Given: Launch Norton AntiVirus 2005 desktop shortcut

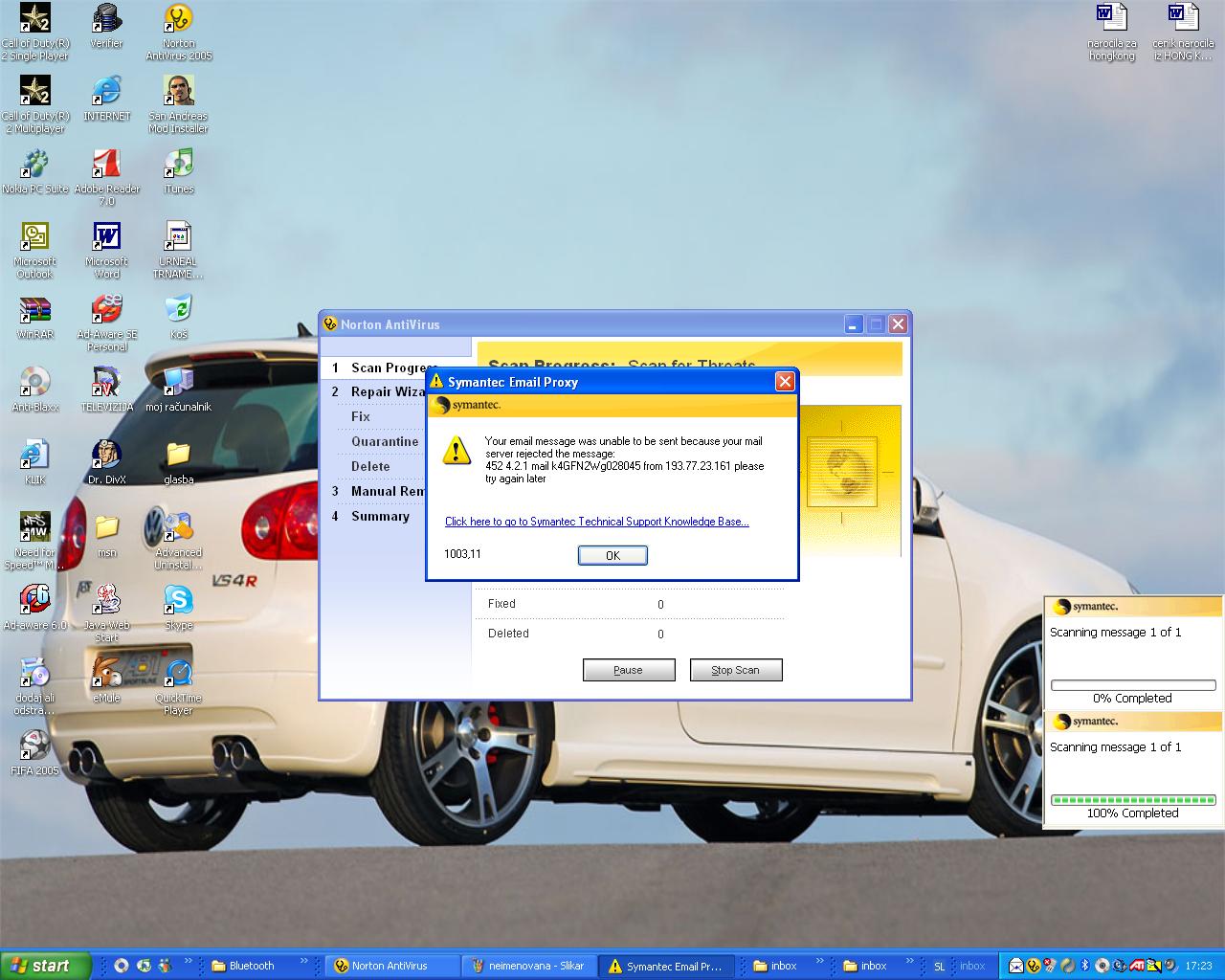Looking at the screenshot, I should (179, 32).
